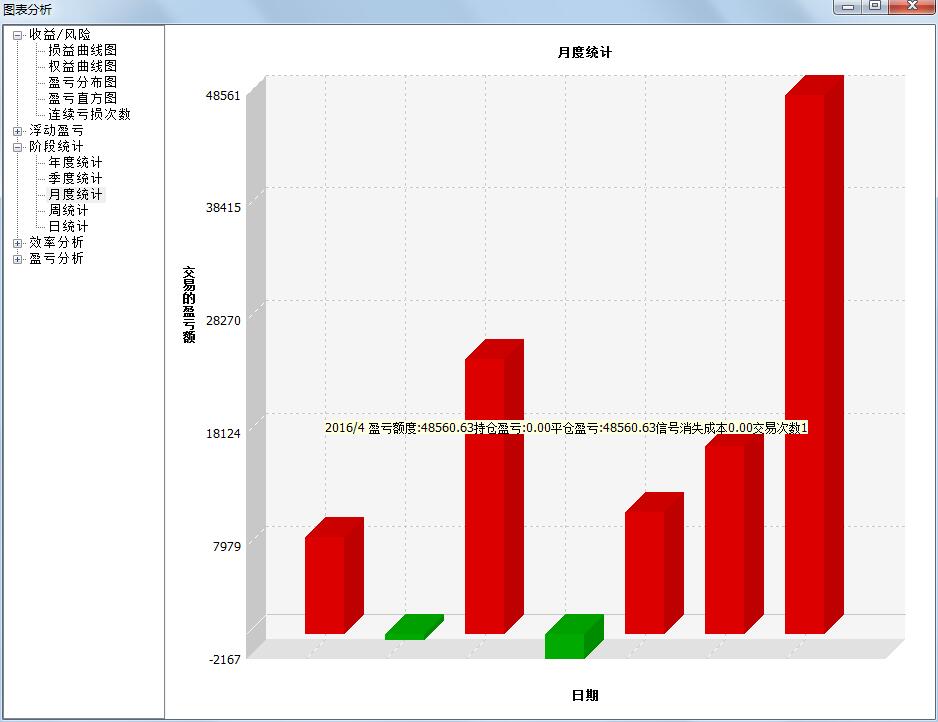Image resolution: width=938 pixels, height=722 pixels.
Task: Click the taller of the three left red bars
Action: tap(494, 486)
